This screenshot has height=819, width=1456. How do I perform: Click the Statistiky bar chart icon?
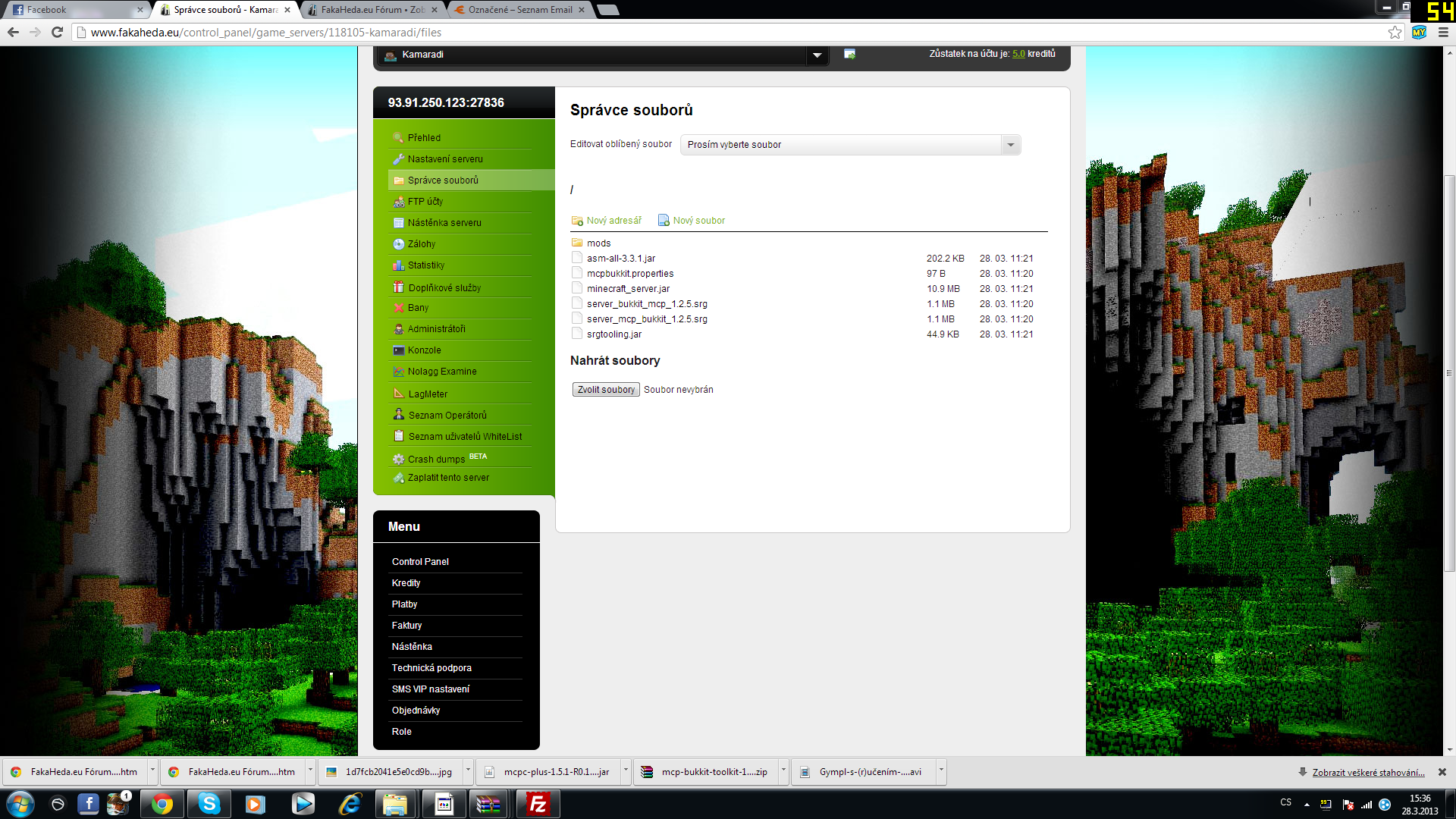[398, 265]
